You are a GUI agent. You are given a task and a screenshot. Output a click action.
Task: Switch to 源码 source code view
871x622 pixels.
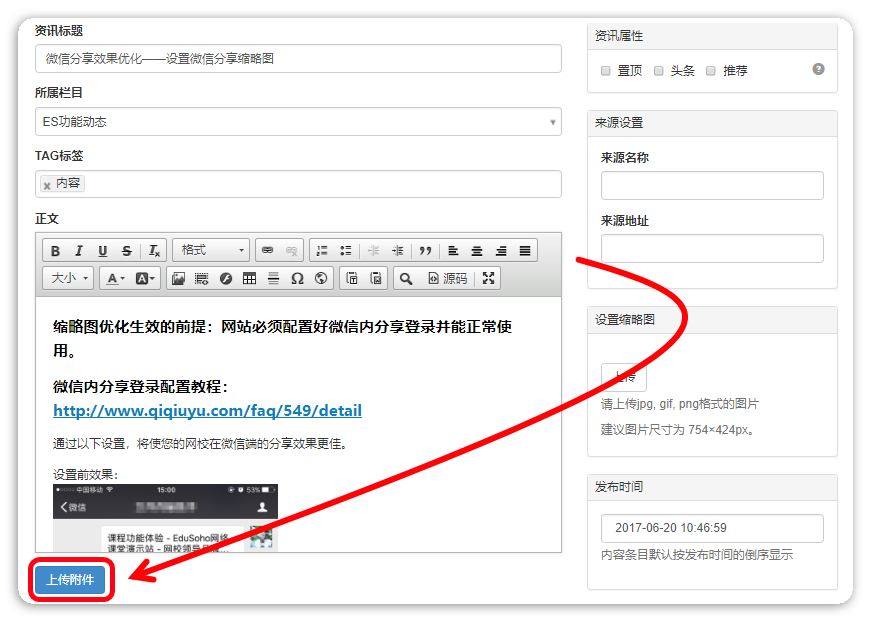(448, 279)
